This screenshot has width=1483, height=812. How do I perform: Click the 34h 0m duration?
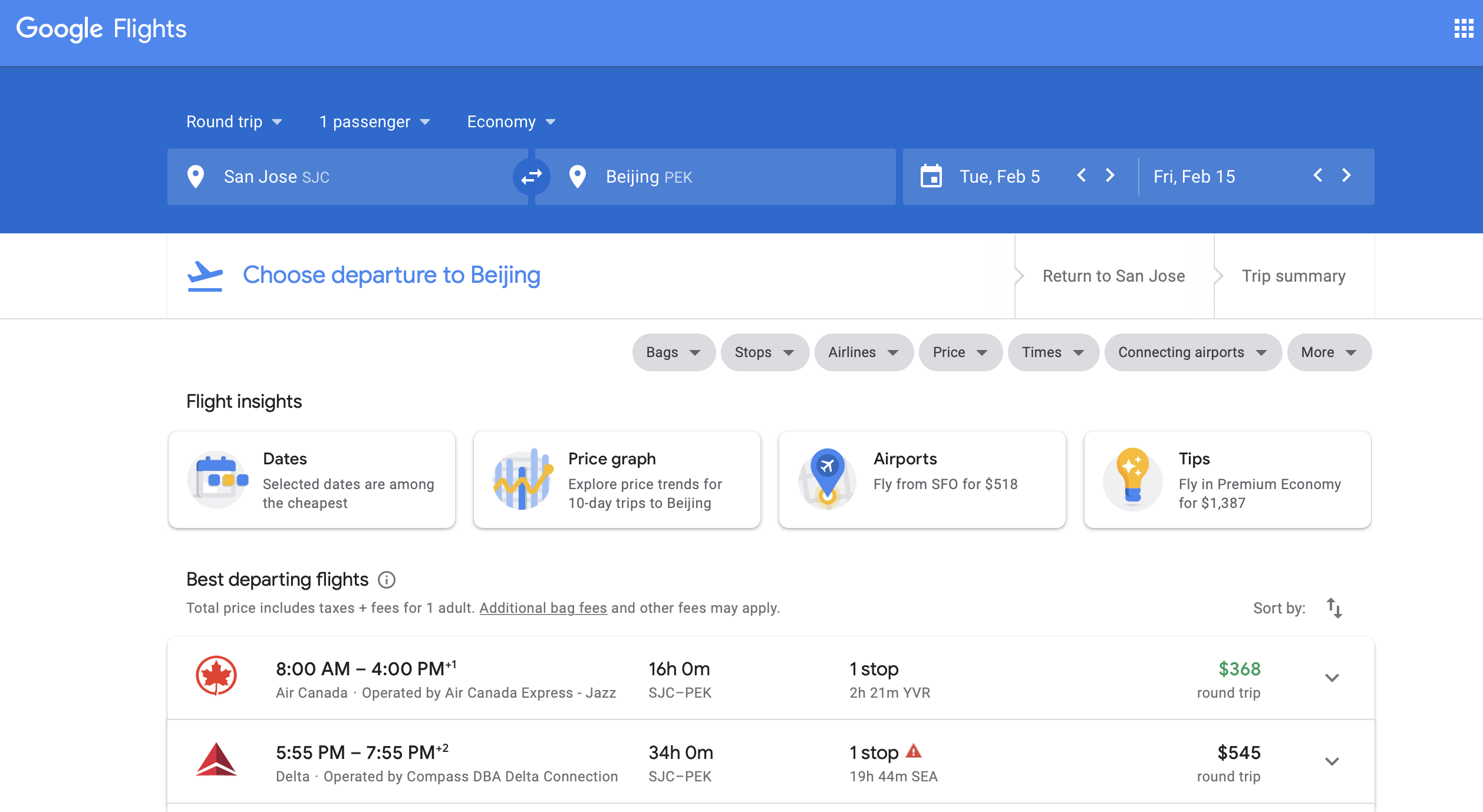681,752
